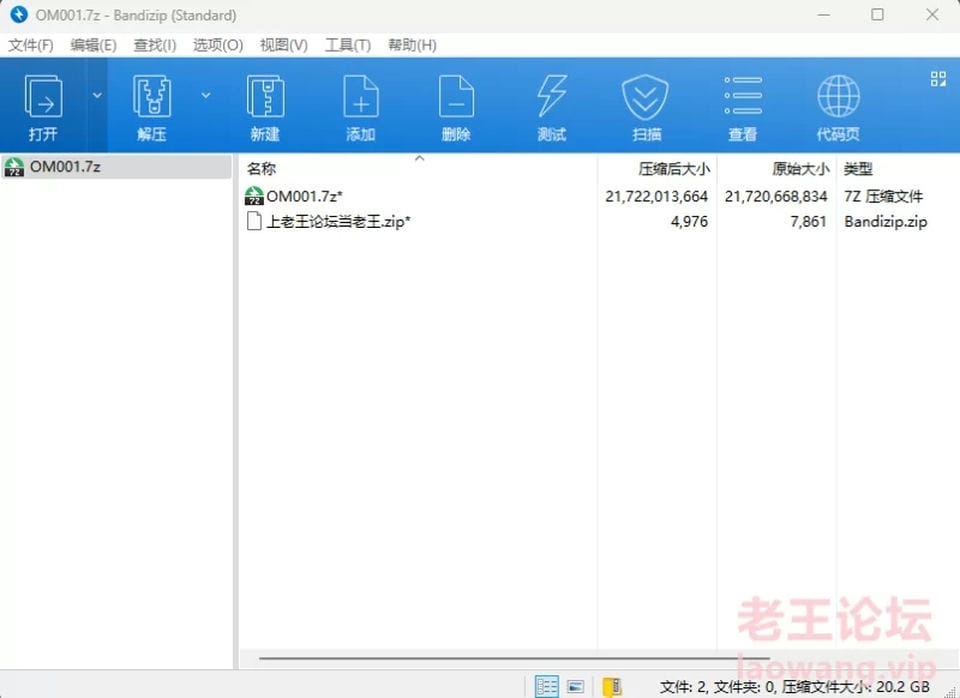Open the 视图(V) menu

[283, 45]
